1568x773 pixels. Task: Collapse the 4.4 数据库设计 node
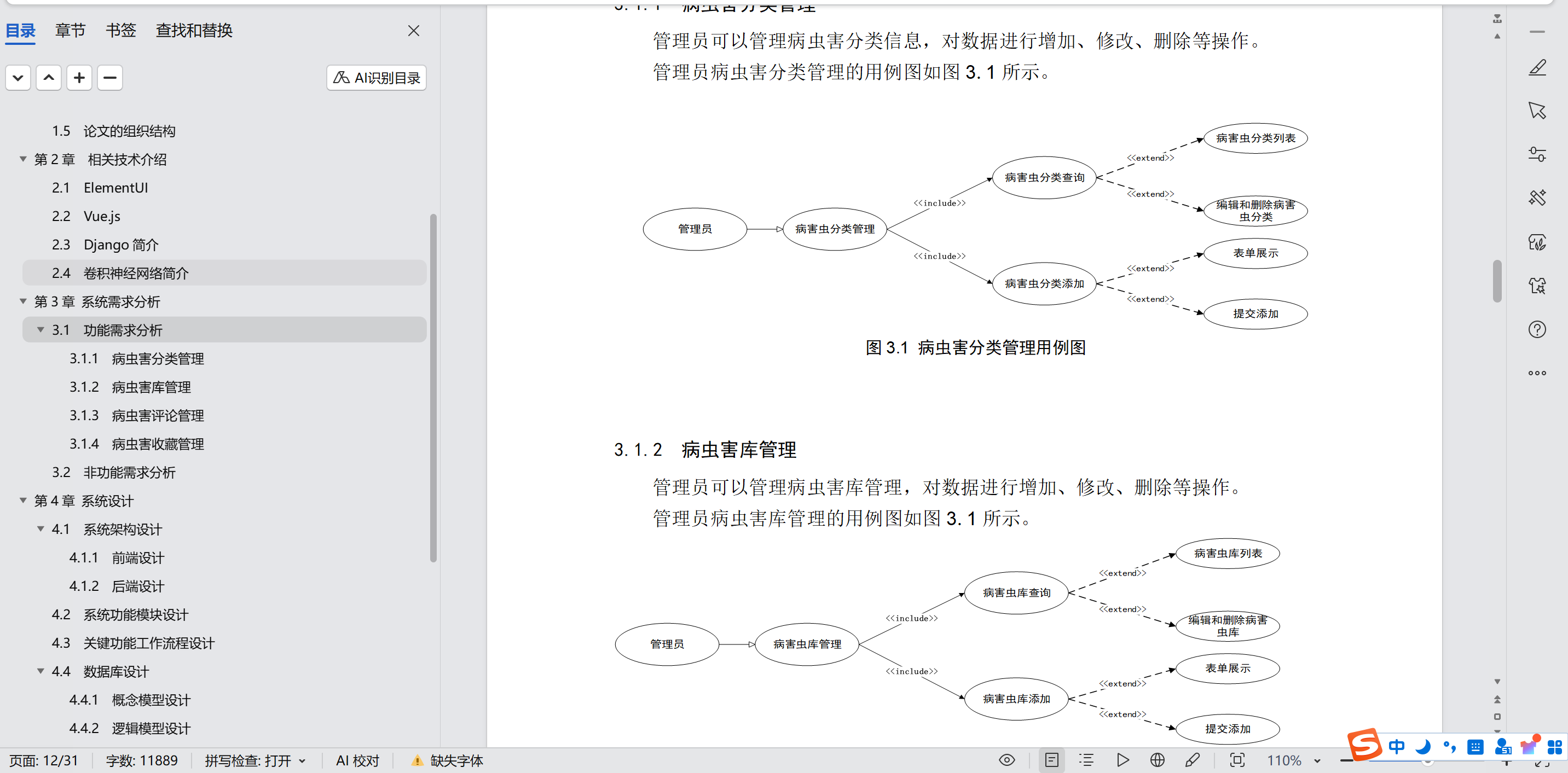[x=41, y=671]
